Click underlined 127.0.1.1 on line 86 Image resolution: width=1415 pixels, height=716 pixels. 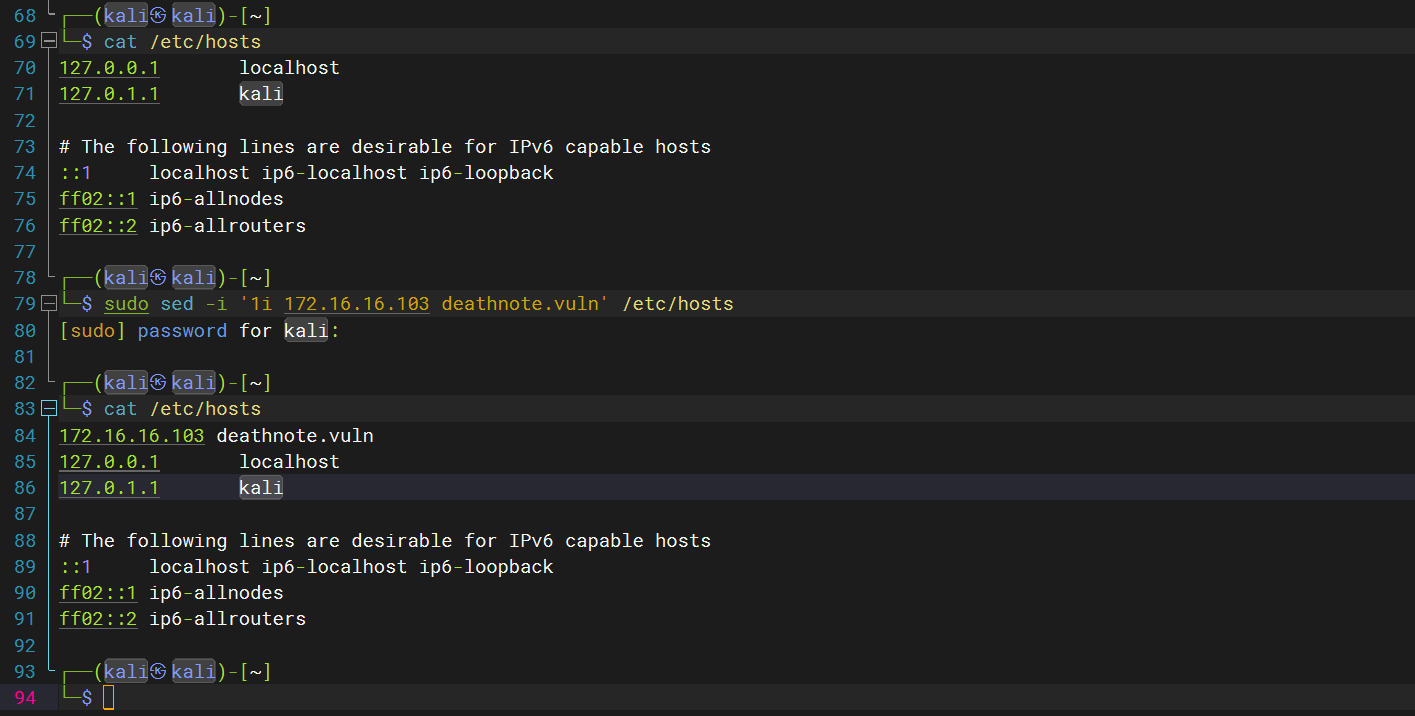click(x=109, y=488)
